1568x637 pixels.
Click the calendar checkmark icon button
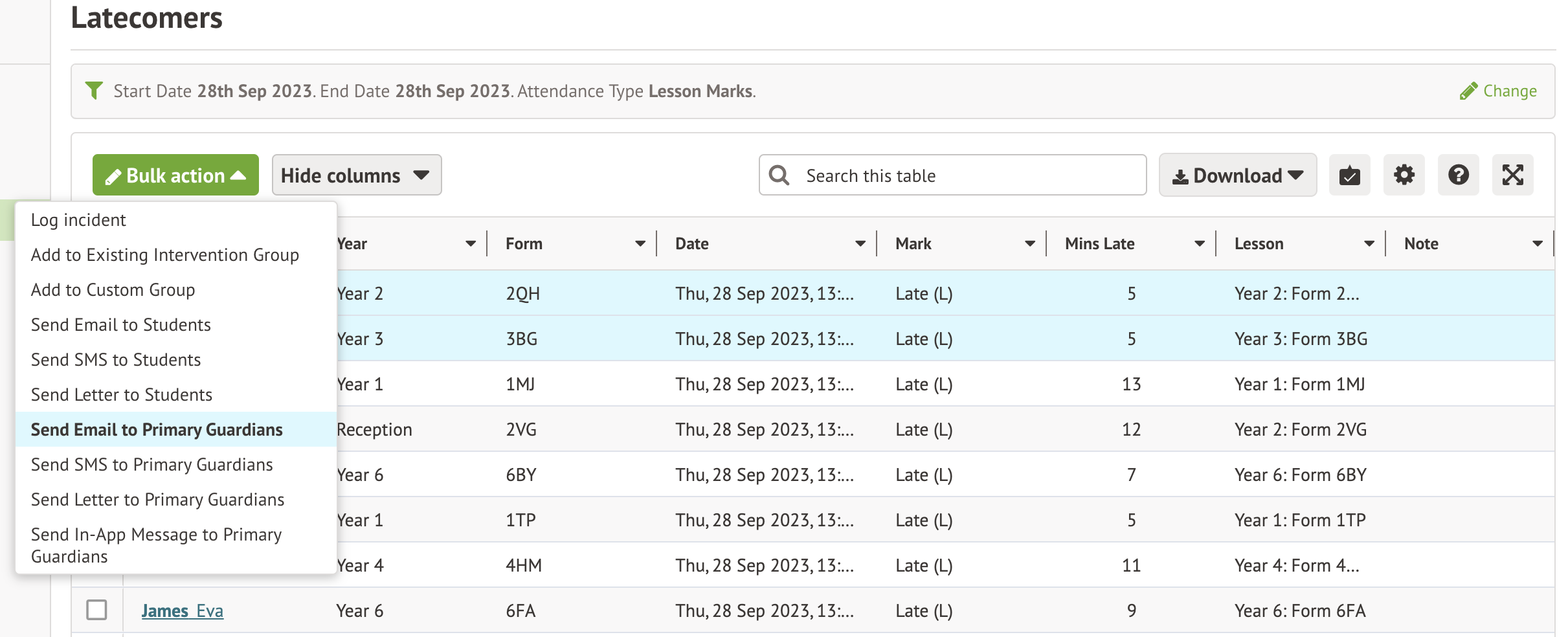click(1349, 175)
